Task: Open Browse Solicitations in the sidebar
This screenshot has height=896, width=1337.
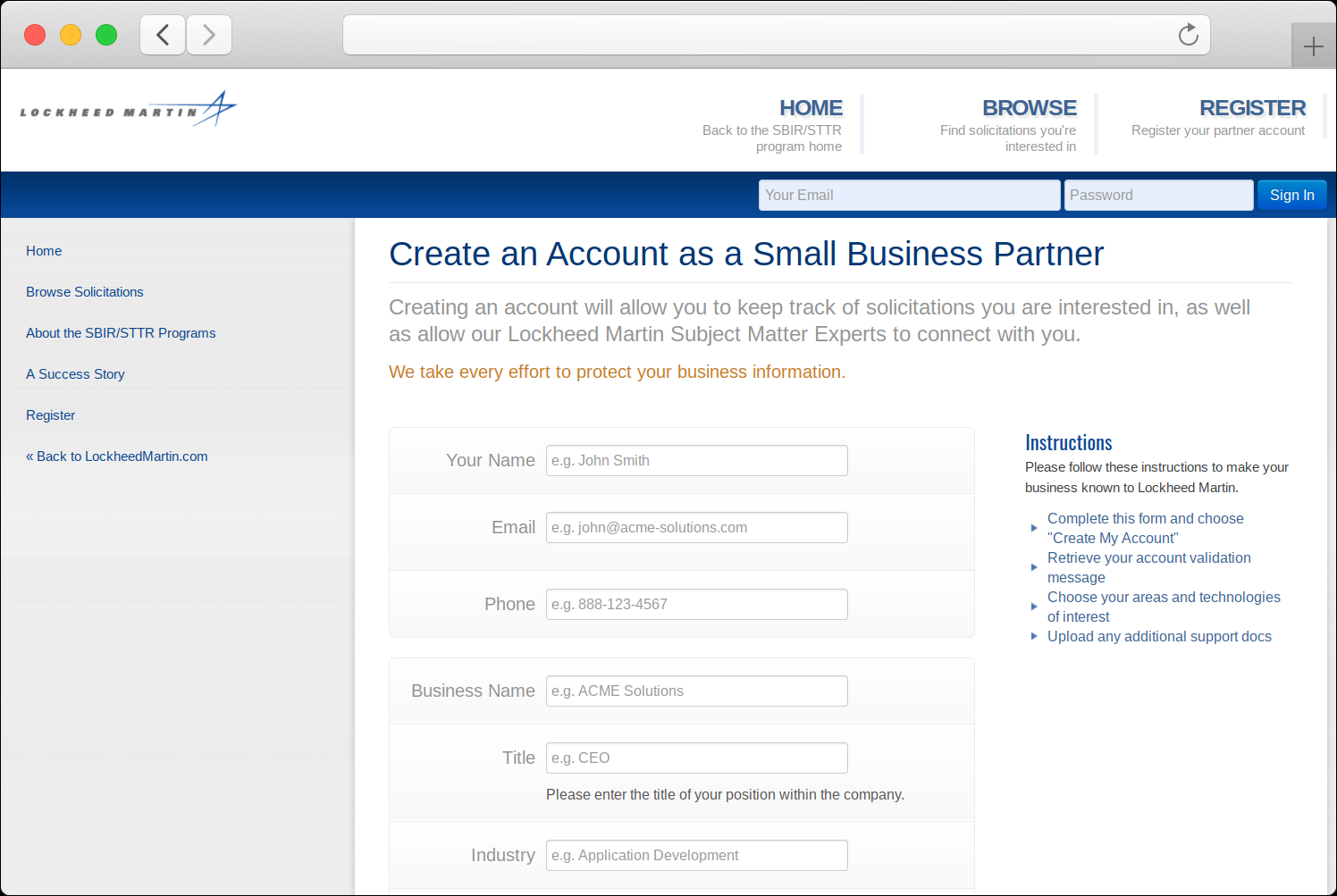Action: click(x=84, y=292)
